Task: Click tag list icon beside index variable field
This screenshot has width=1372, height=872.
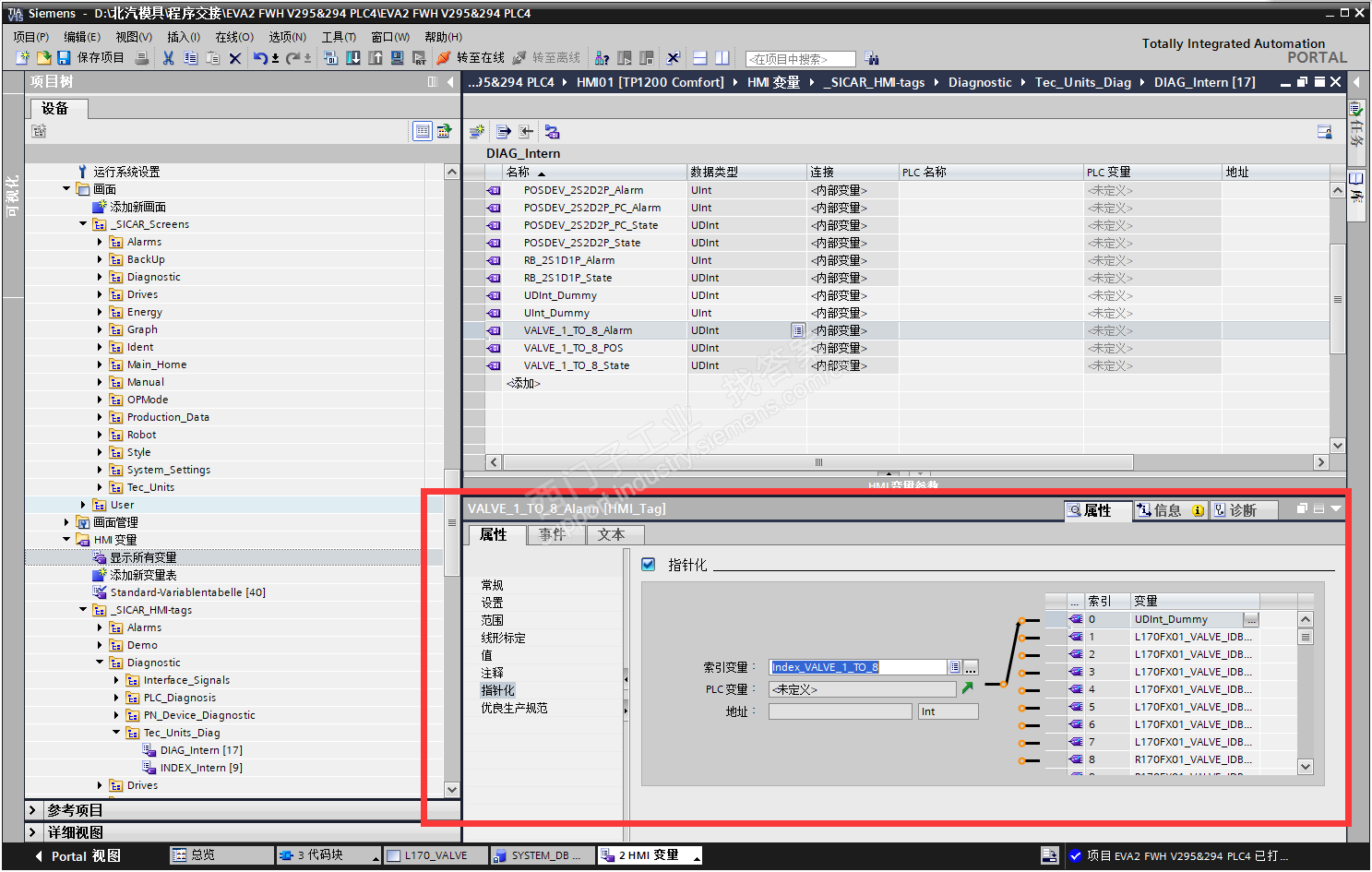Action: [x=955, y=667]
